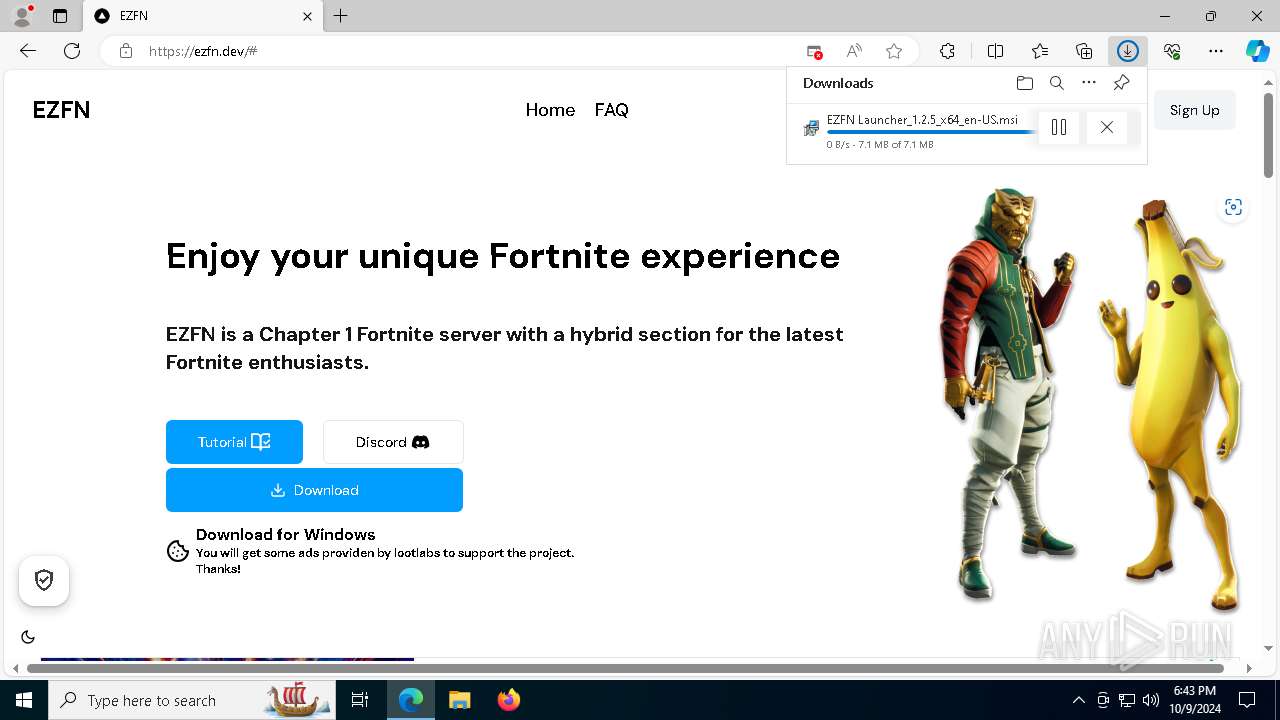
Task: Open Tab actions menu icon
Action: 60,16
